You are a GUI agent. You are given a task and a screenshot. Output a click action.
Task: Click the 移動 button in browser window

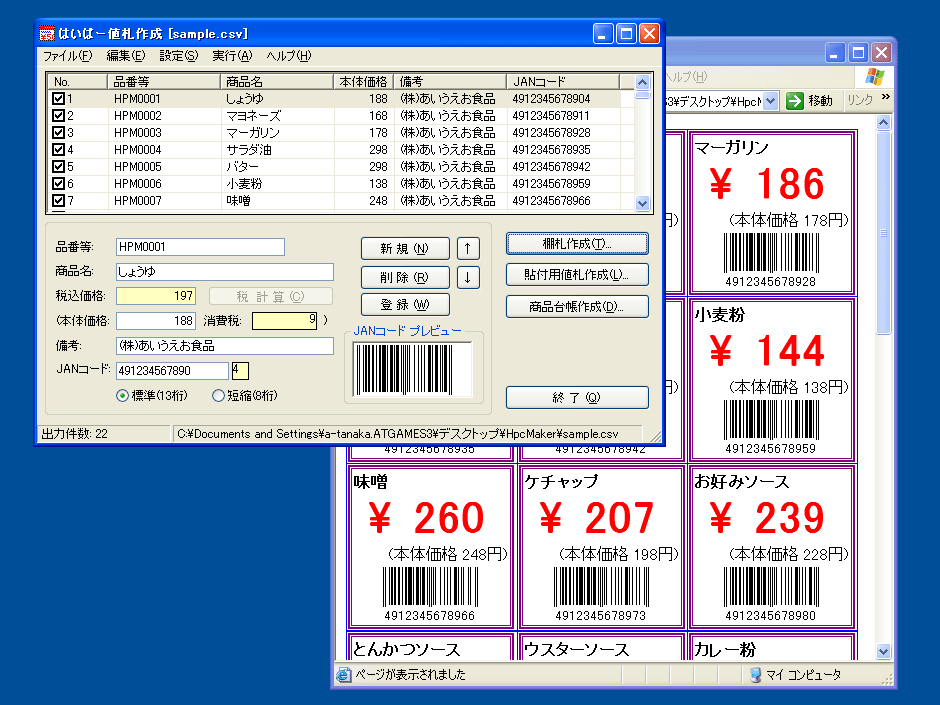[x=809, y=101]
